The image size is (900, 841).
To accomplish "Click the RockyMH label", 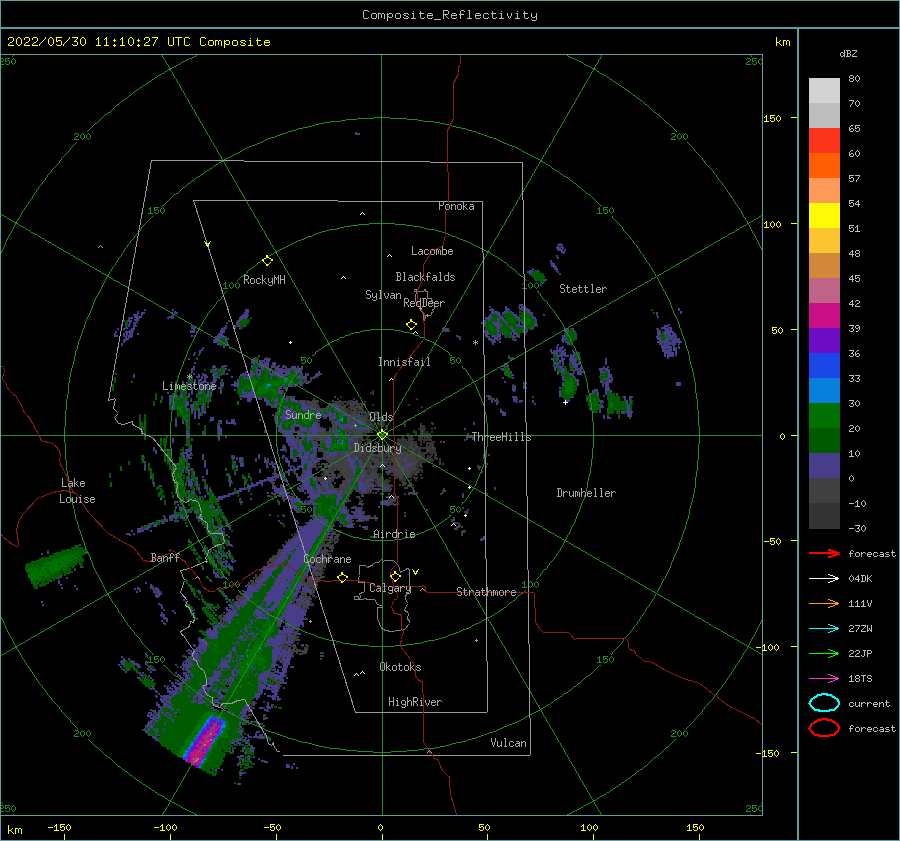I will [264, 280].
